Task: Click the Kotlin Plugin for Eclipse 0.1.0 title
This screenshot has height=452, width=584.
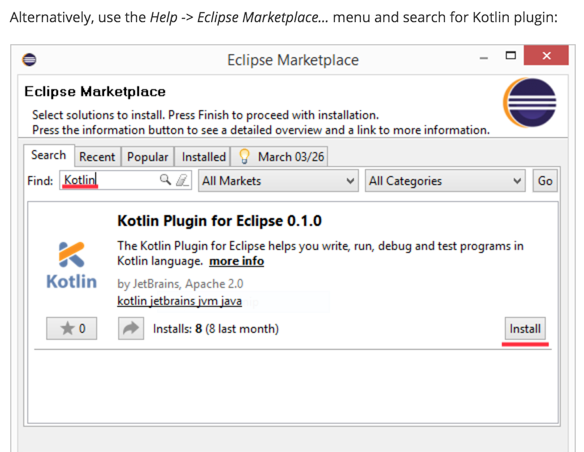Action: pos(219,221)
